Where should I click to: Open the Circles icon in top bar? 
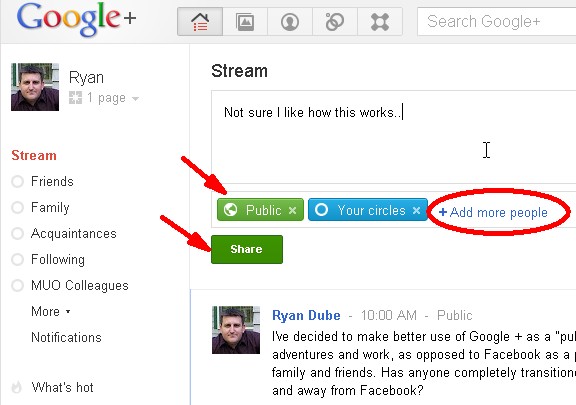(x=335, y=22)
